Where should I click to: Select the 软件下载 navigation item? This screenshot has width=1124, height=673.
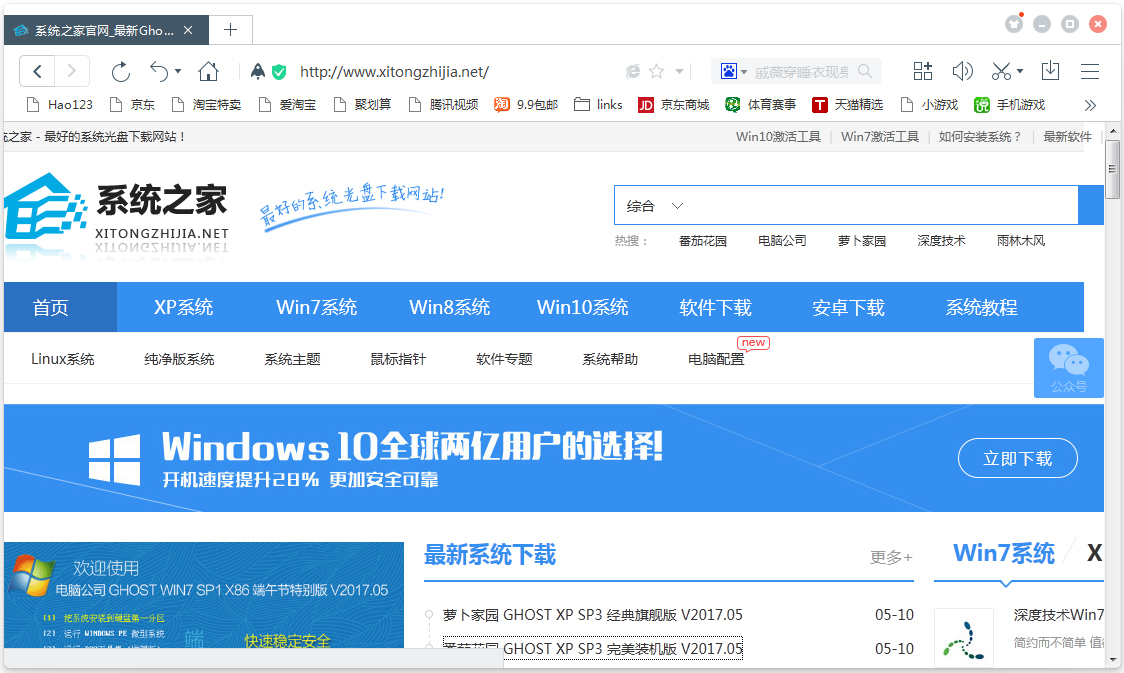click(x=715, y=307)
